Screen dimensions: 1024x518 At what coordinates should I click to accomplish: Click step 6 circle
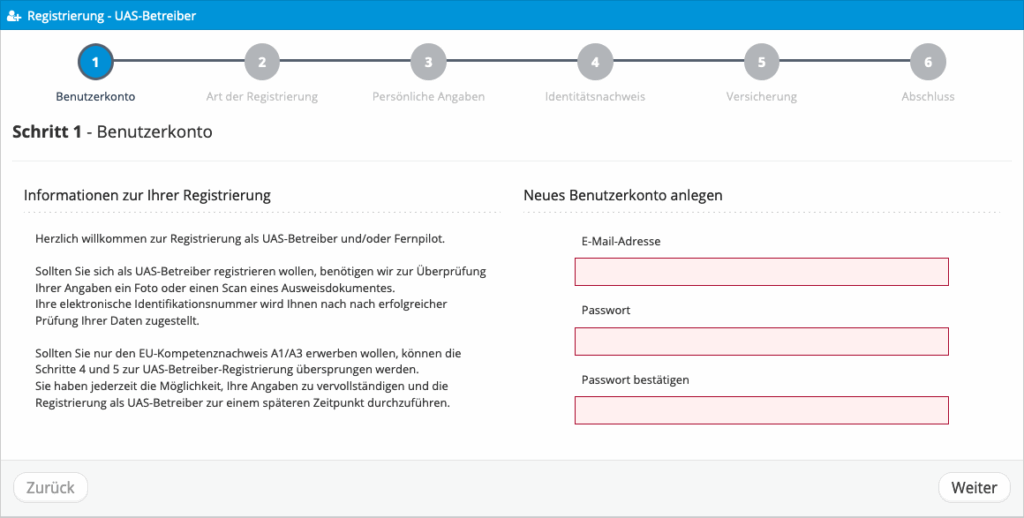pos(928,62)
